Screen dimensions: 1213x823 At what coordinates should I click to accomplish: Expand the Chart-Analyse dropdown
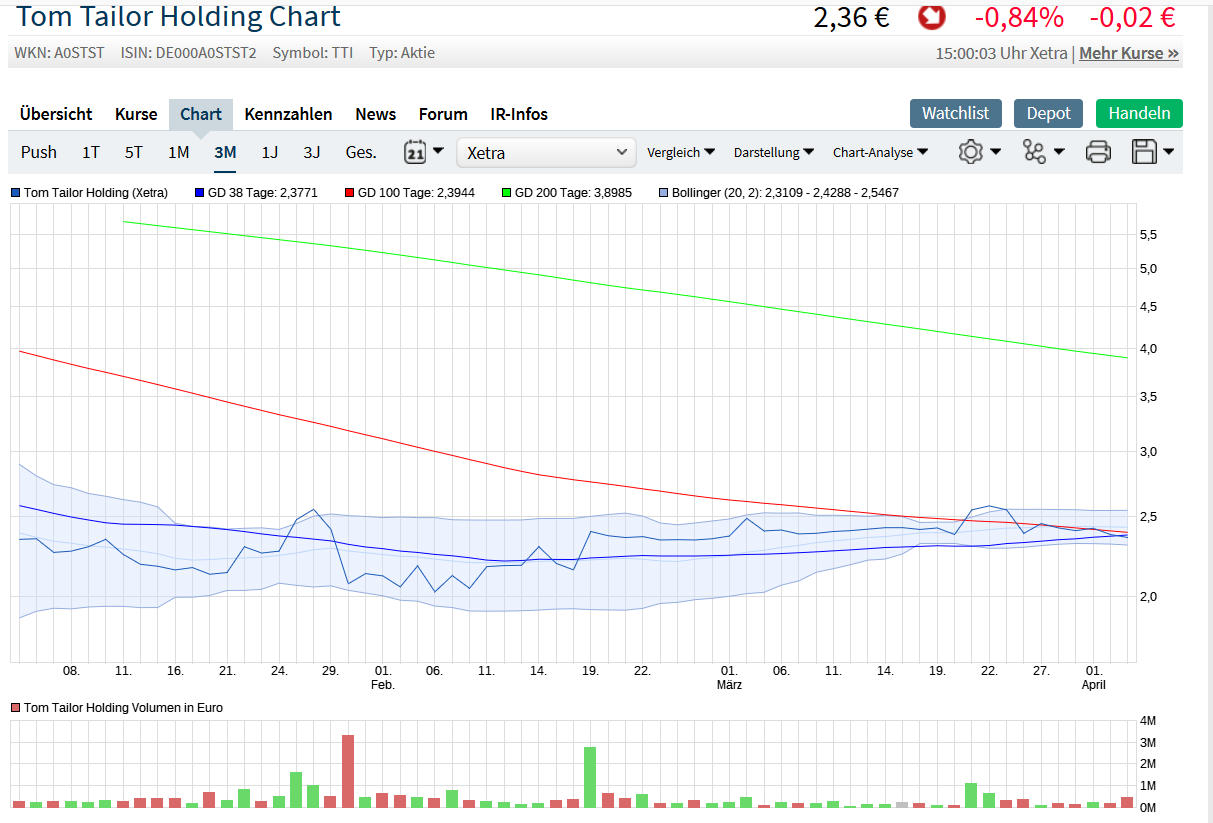pyautogui.click(x=880, y=153)
